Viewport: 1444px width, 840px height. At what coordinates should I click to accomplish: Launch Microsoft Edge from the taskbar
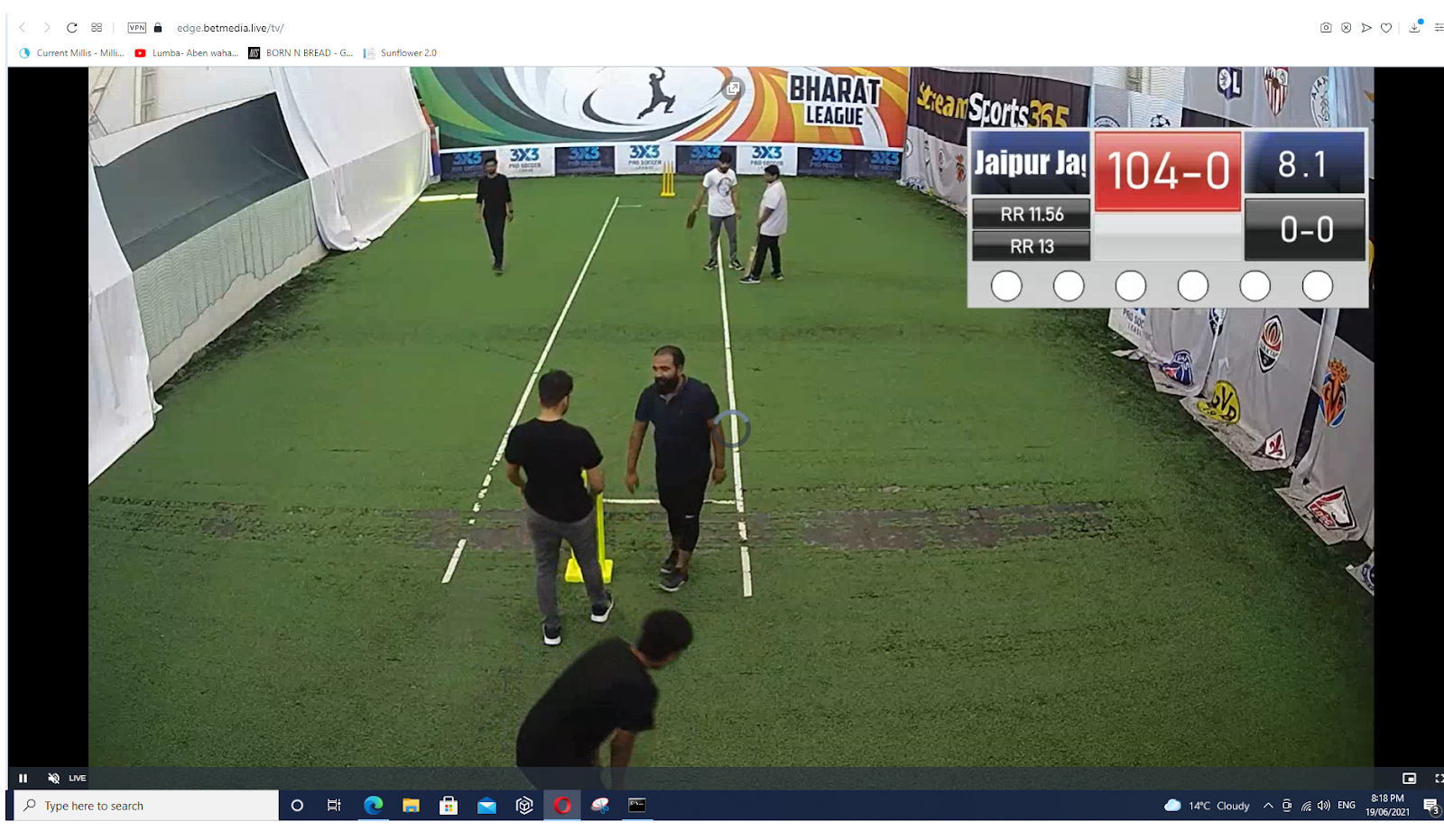coord(373,806)
